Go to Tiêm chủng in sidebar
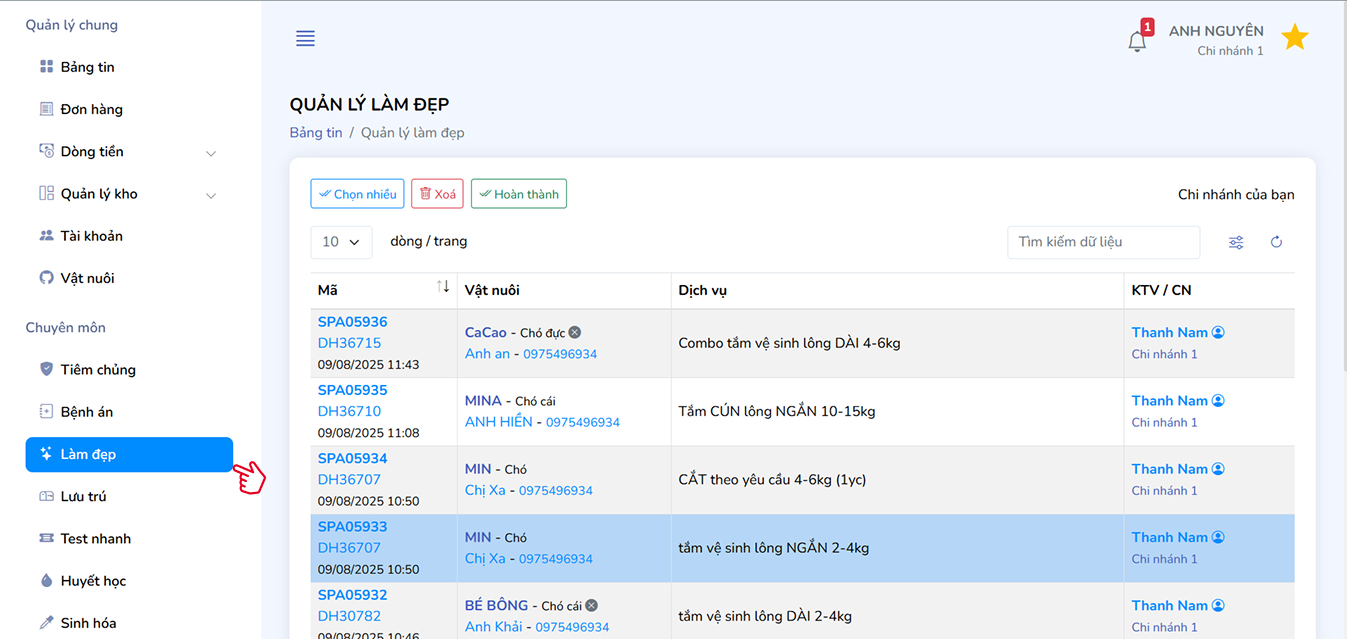 click(97, 370)
